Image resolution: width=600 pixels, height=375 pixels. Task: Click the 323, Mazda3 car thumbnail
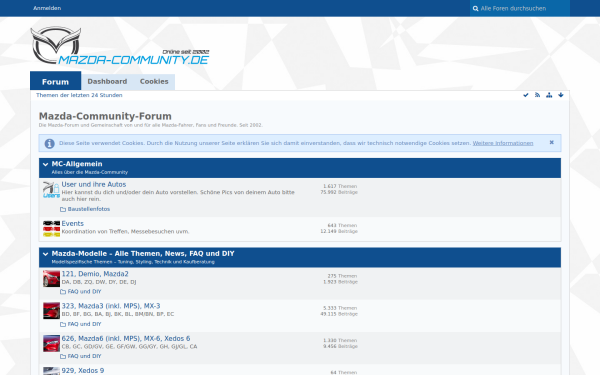click(51, 311)
